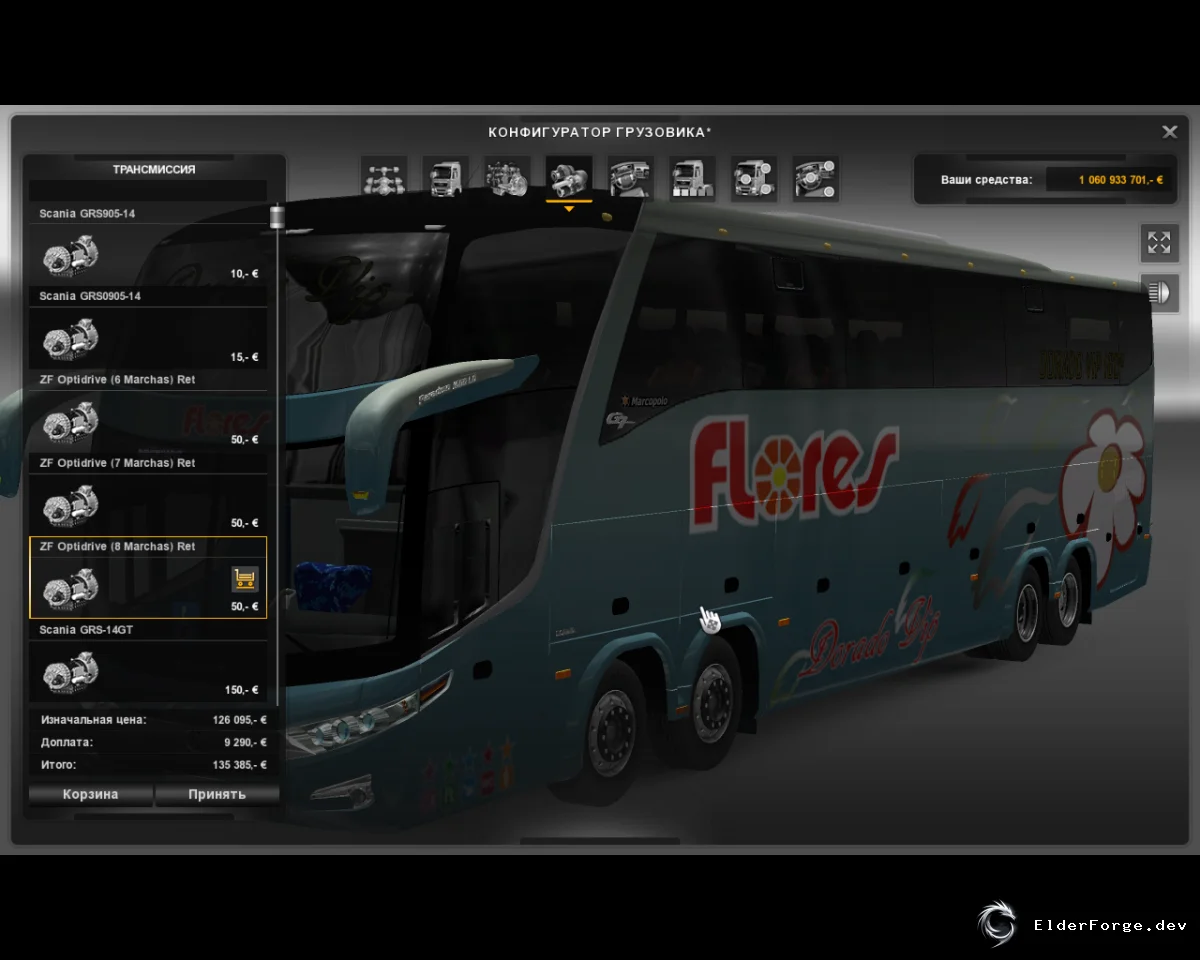The width and height of the screenshot is (1200, 960).
Task: Click the Принять button
Action: 217,795
